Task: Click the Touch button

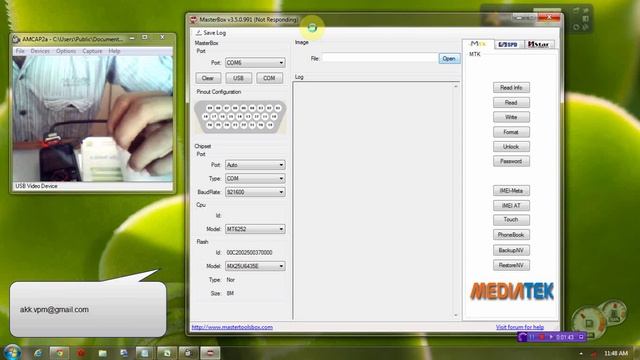Action: [x=511, y=220]
